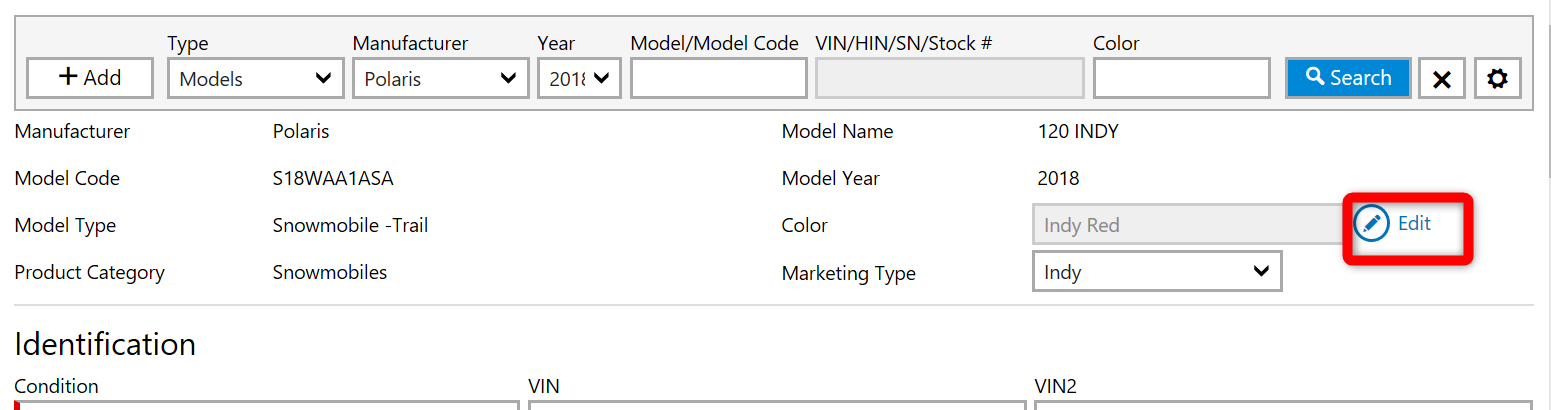
Task: Click the Model Year value 2018
Action: coord(1059,179)
